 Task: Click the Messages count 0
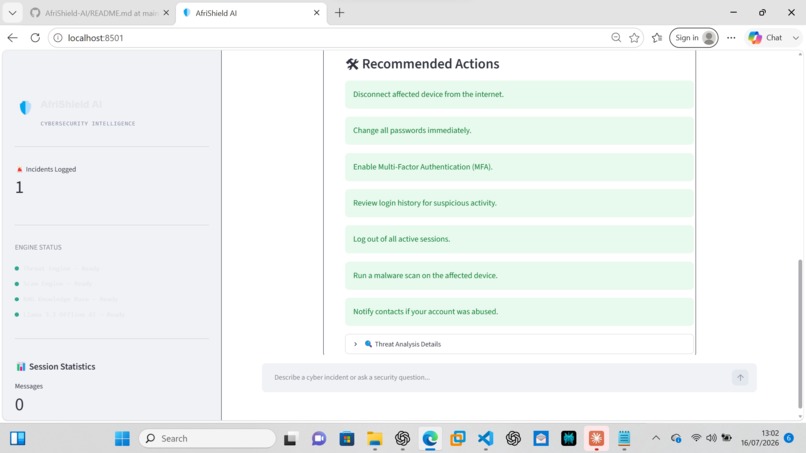(19, 405)
